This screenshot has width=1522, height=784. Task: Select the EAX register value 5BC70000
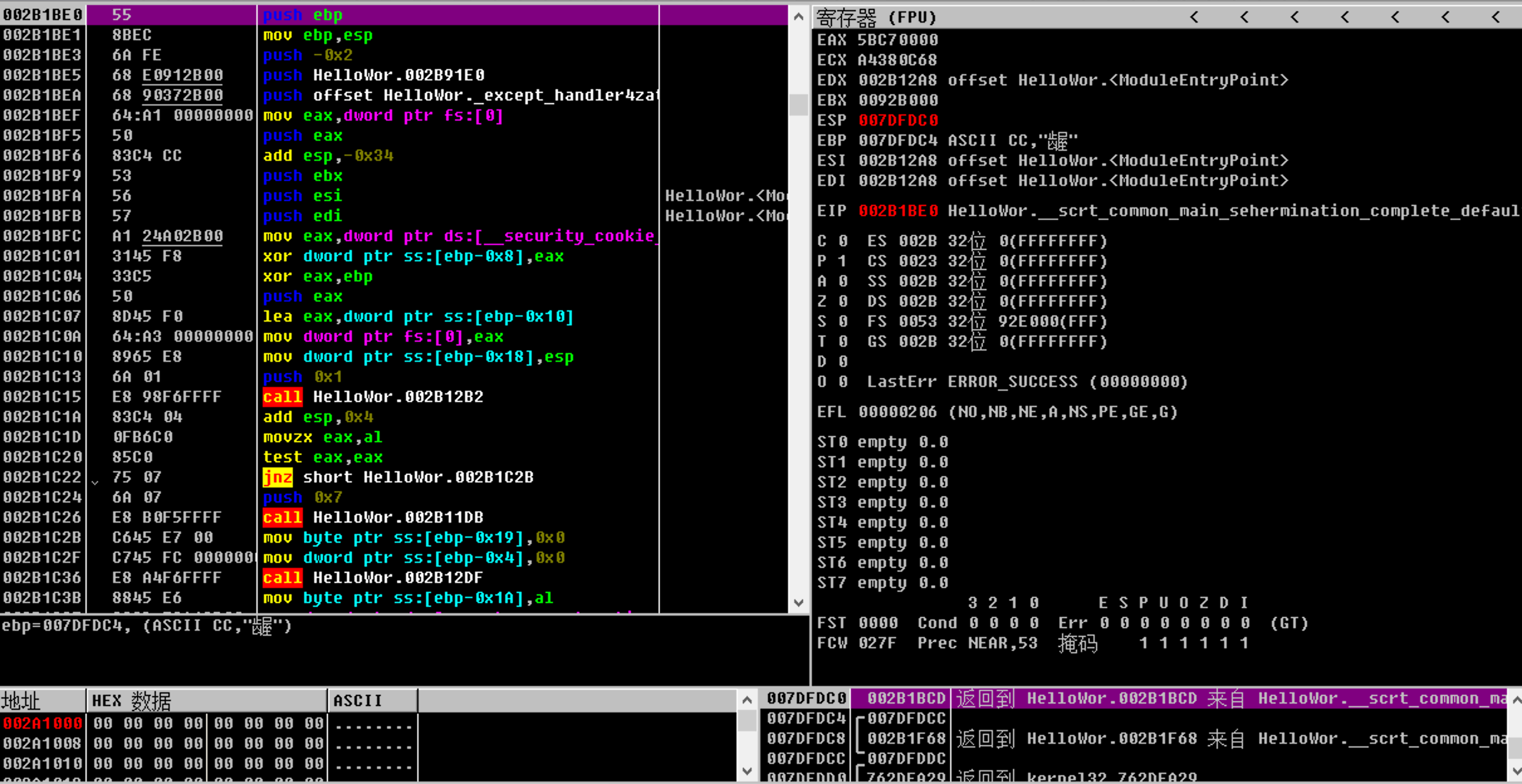click(x=898, y=40)
